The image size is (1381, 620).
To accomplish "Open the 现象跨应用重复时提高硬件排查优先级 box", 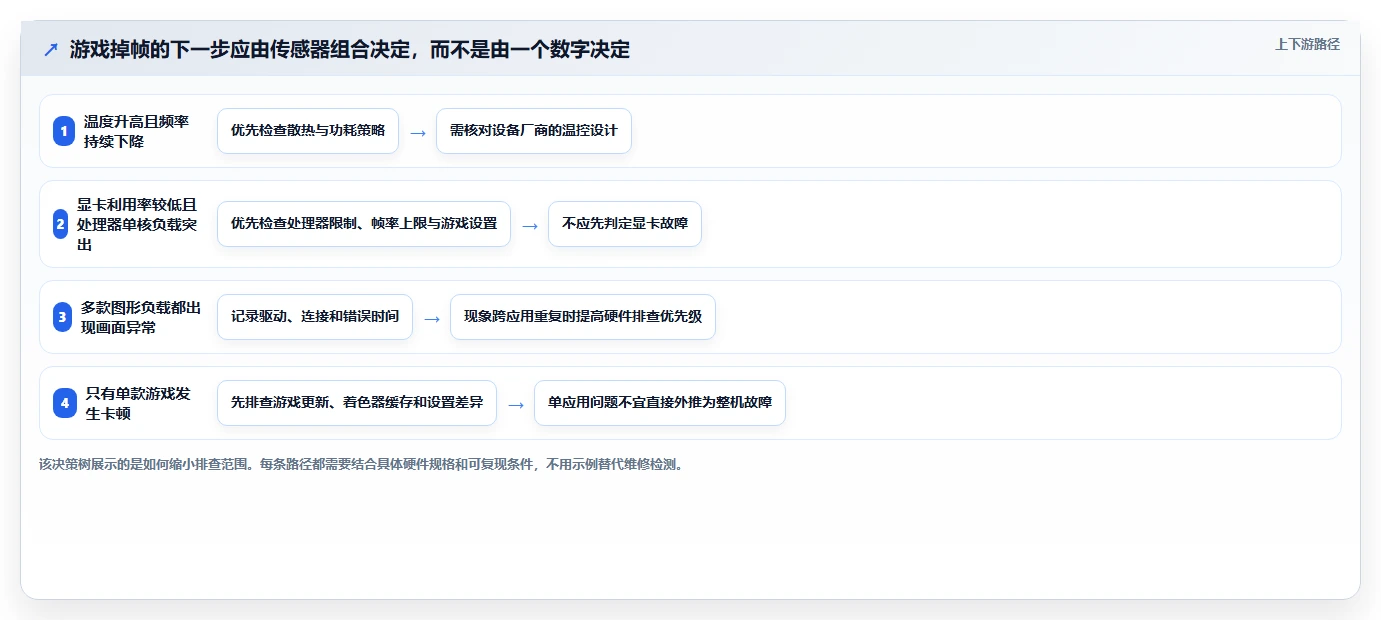I will (583, 317).
